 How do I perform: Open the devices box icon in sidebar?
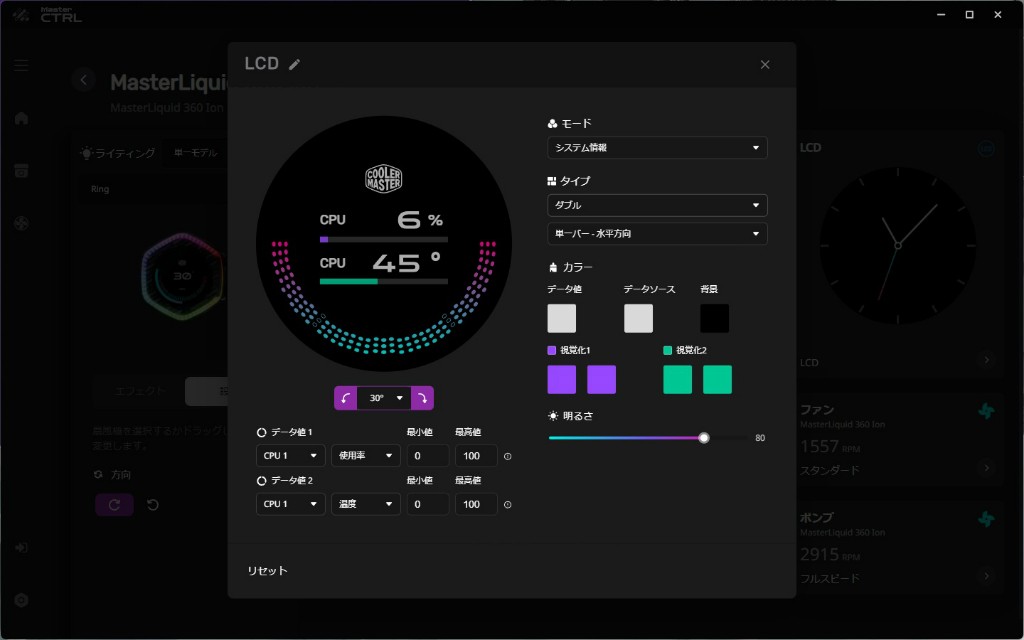click(22, 171)
